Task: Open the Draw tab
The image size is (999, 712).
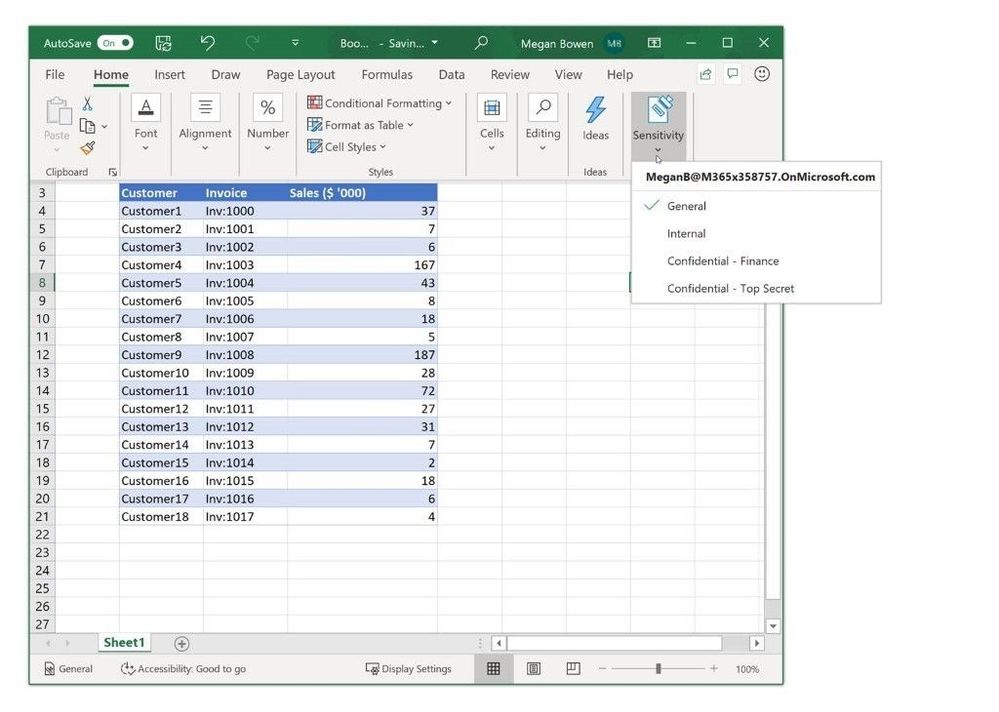Action: [226, 75]
